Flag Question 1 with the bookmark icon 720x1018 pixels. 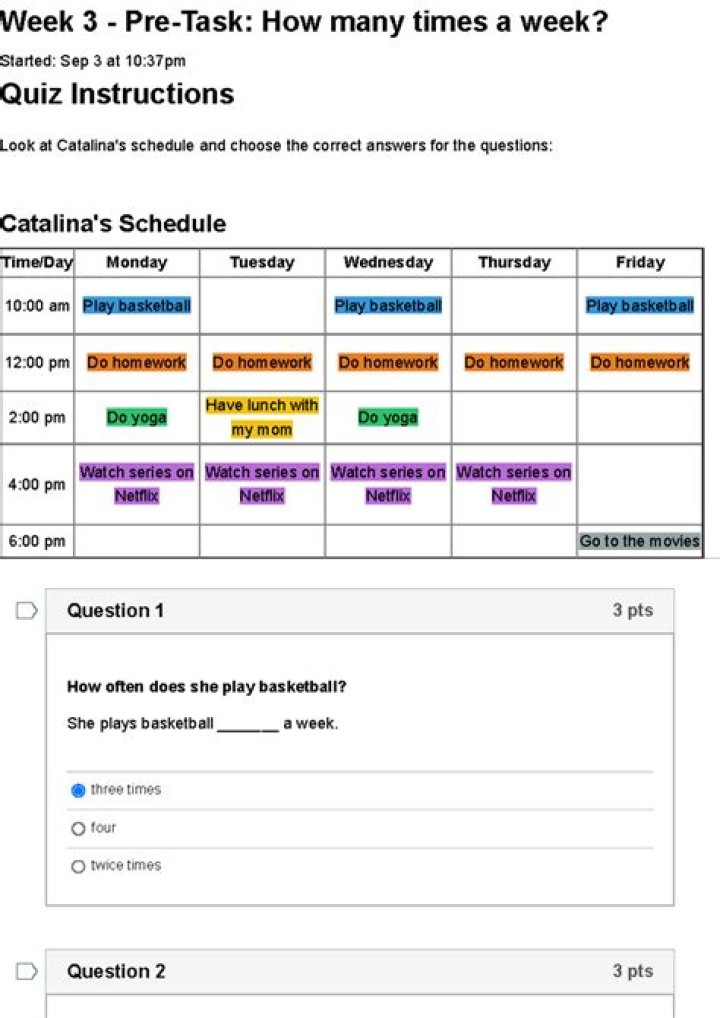point(27,610)
